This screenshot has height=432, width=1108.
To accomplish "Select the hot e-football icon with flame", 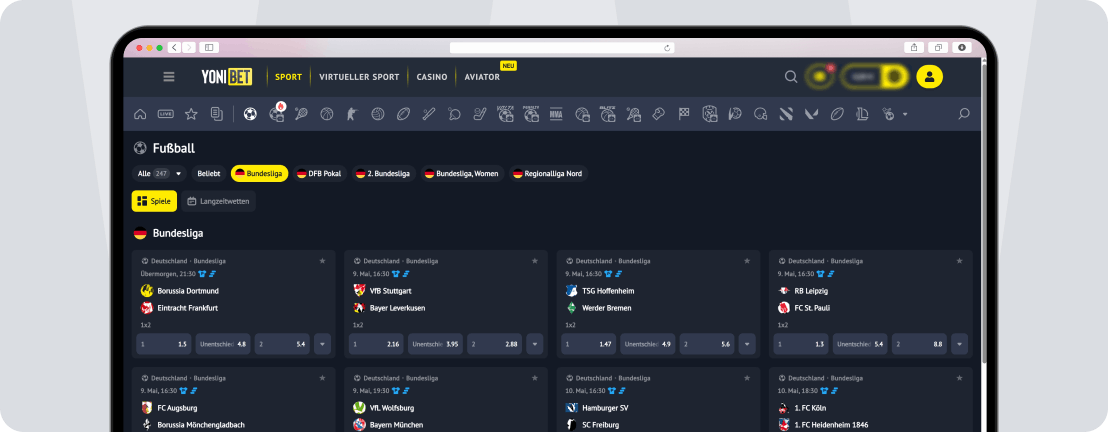I will tap(277, 113).
